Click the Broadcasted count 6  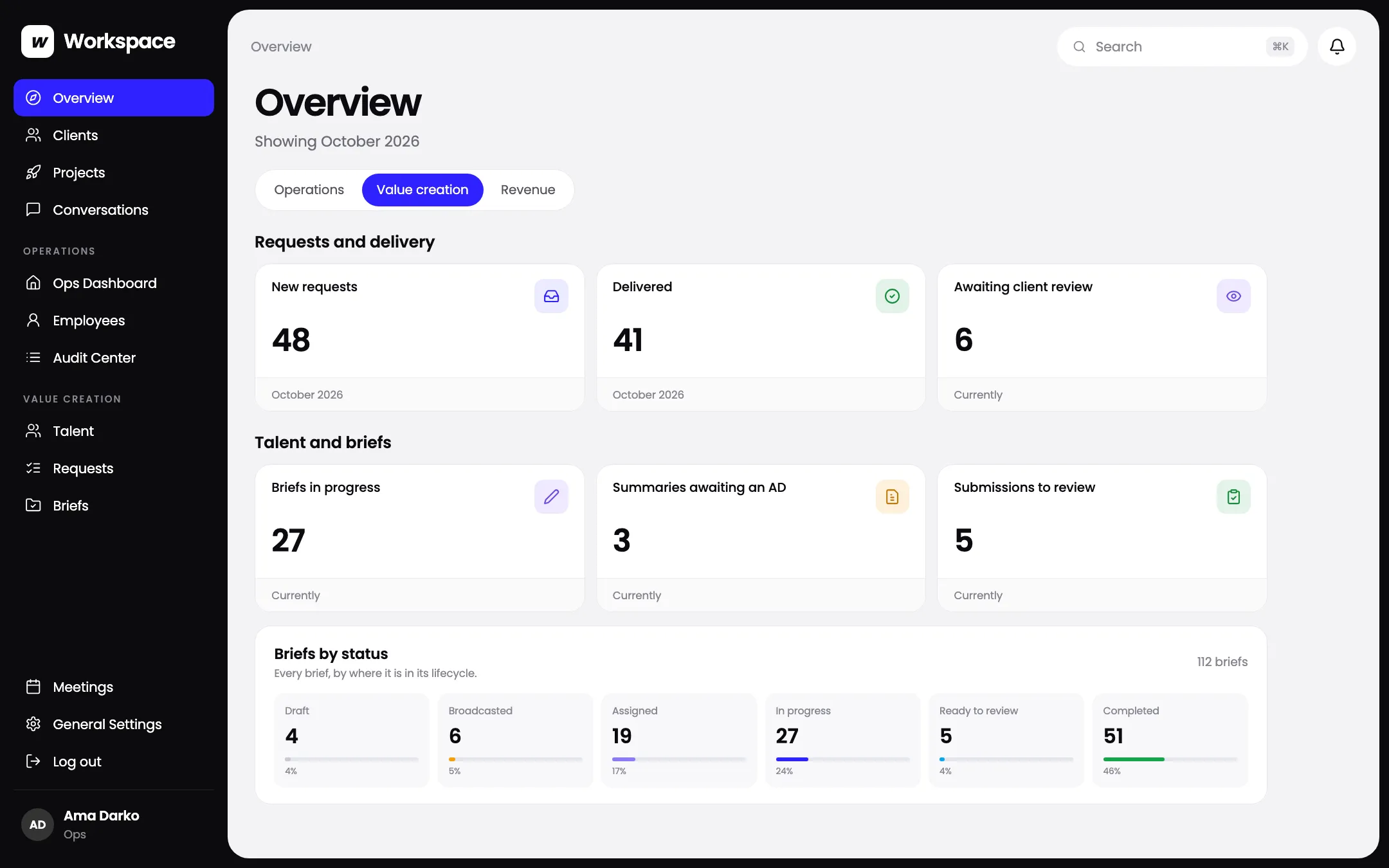point(455,736)
